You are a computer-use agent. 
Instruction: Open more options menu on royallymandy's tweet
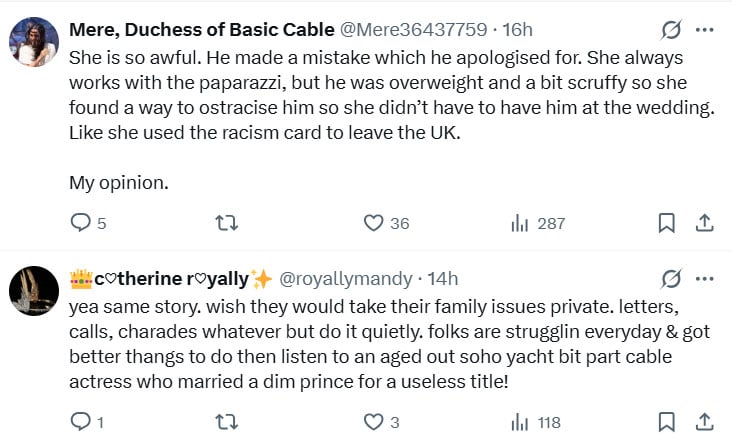pos(705,277)
